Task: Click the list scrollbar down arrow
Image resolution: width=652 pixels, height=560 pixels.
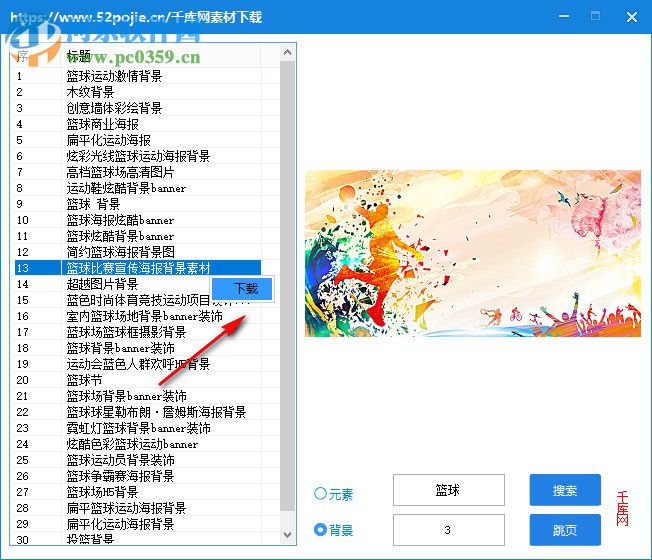Action: click(287, 535)
